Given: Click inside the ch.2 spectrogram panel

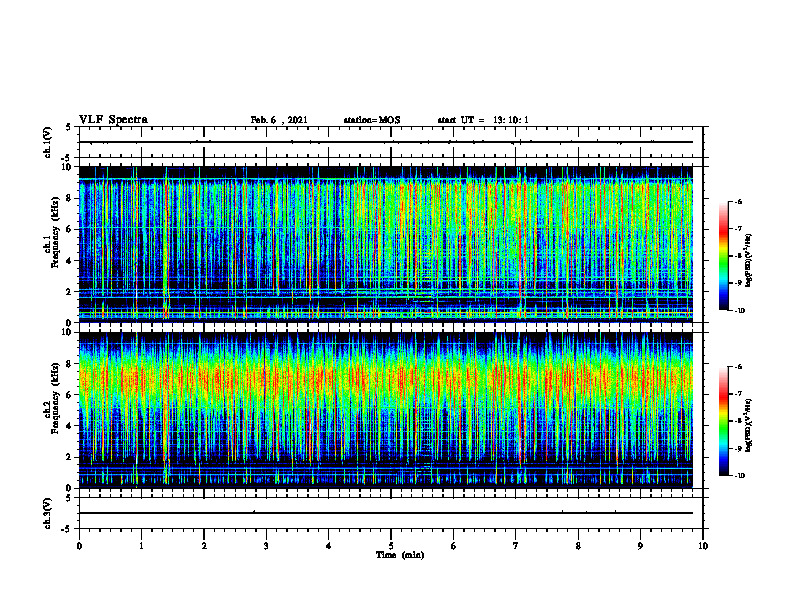Looking at the screenshot, I should pos(386,410).
